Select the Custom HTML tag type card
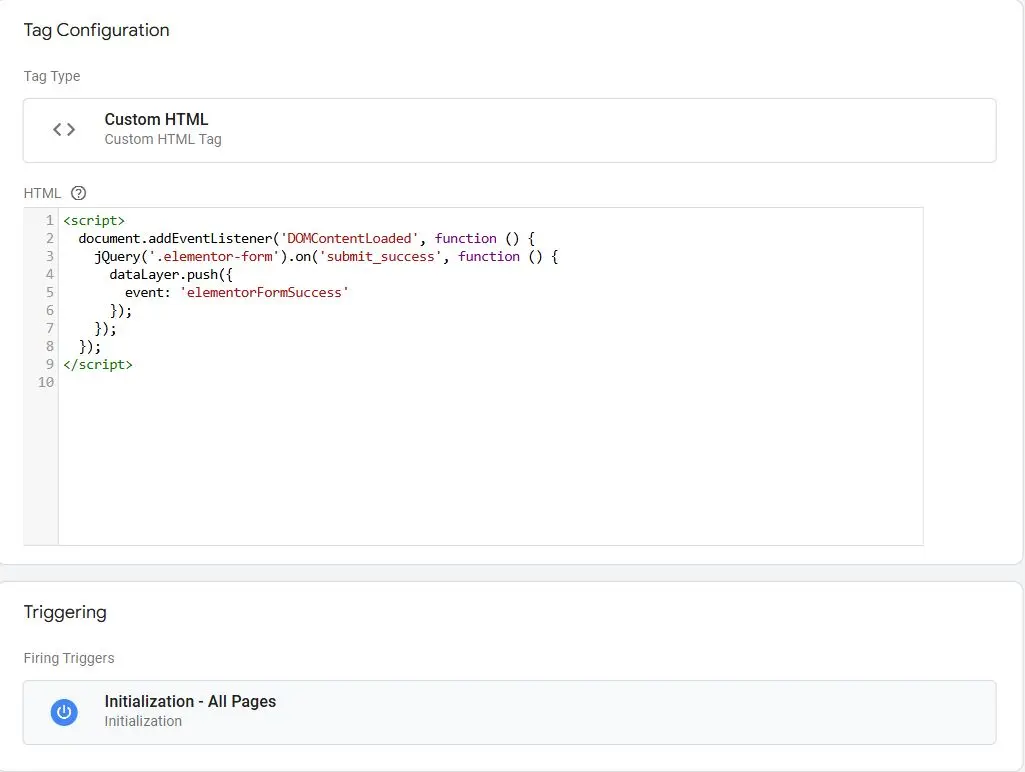1025x772 pixels. point(509,130)
